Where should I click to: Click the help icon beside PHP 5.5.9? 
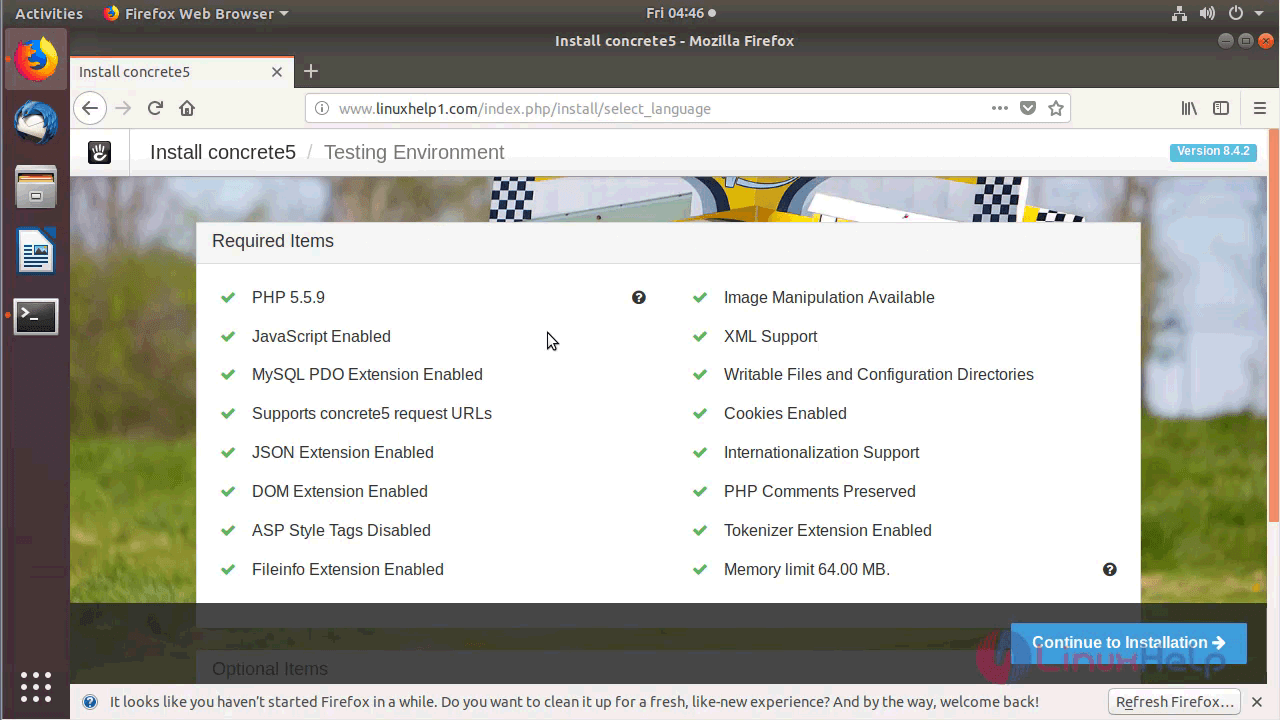[x=639, y=297]
